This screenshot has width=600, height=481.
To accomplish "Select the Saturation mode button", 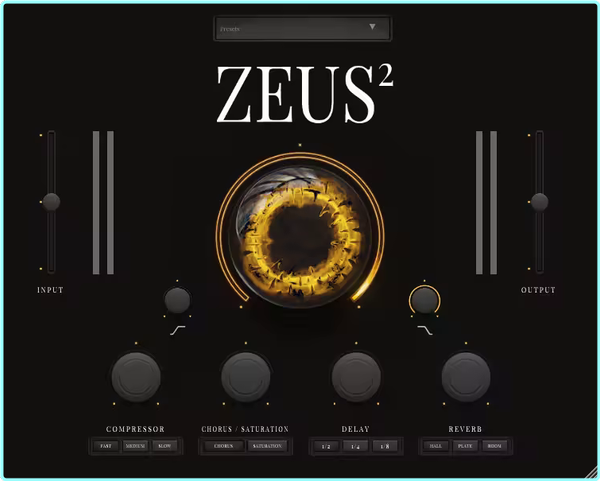I will (267, 446).
